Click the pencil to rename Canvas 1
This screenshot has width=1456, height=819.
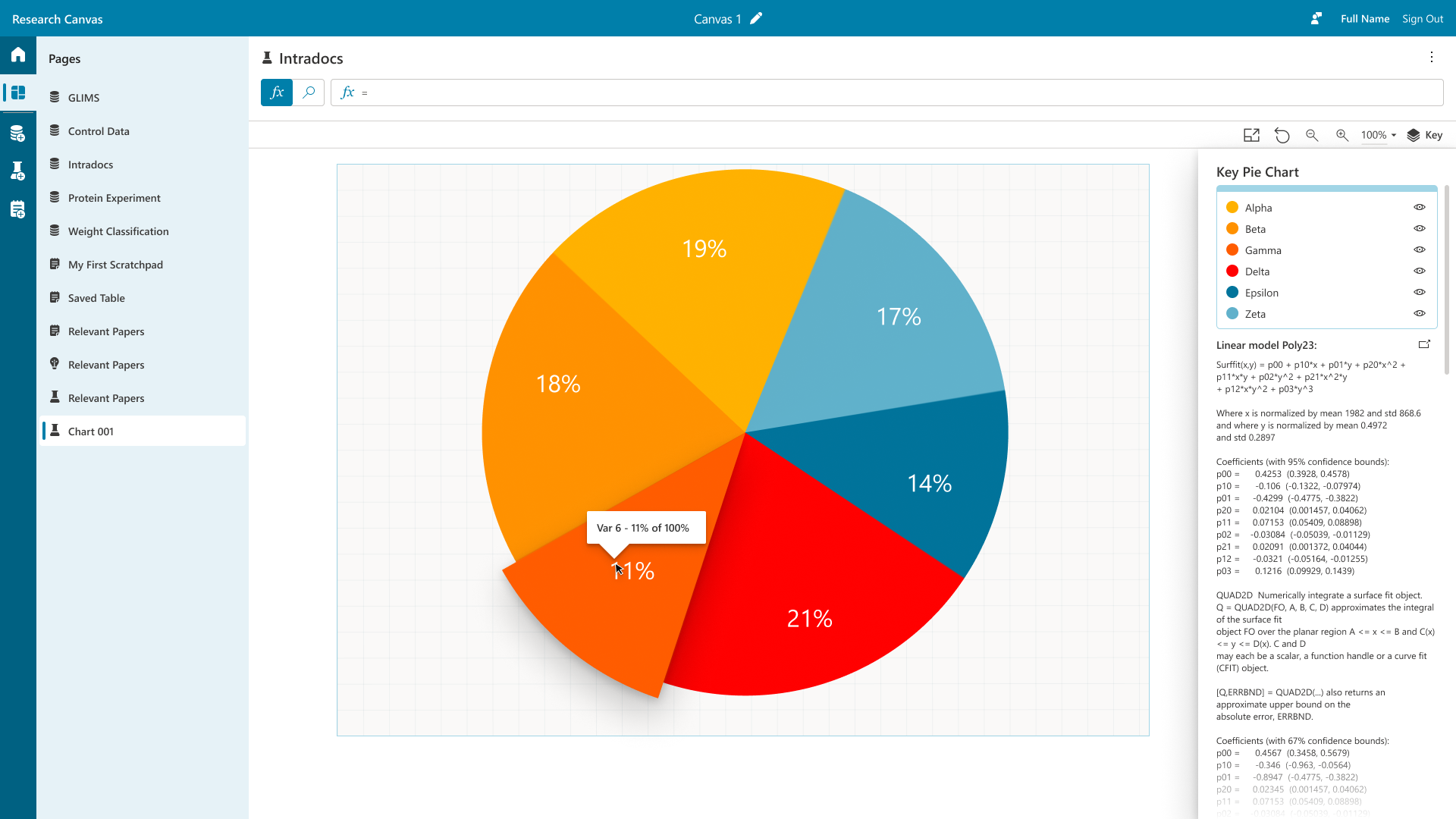click(x=756, y=19)
